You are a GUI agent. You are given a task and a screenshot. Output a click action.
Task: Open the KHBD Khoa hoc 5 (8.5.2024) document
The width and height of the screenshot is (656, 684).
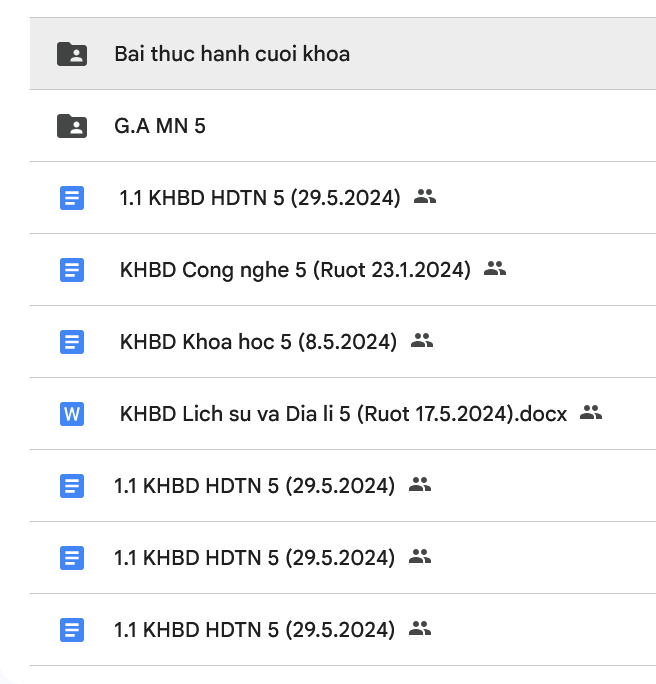pos(258,342)
